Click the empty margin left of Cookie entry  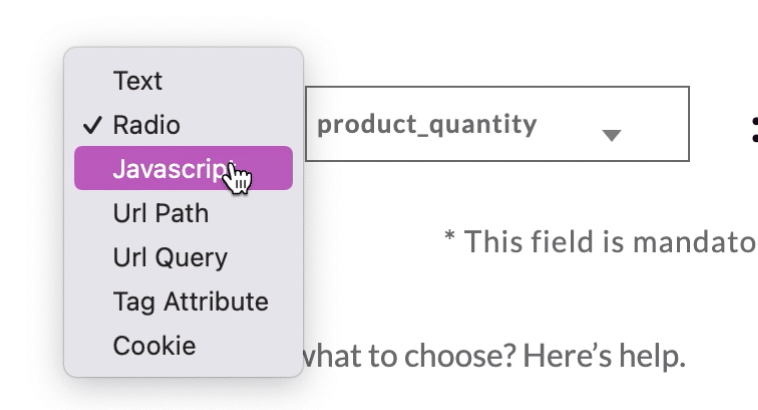pos(93,345)
